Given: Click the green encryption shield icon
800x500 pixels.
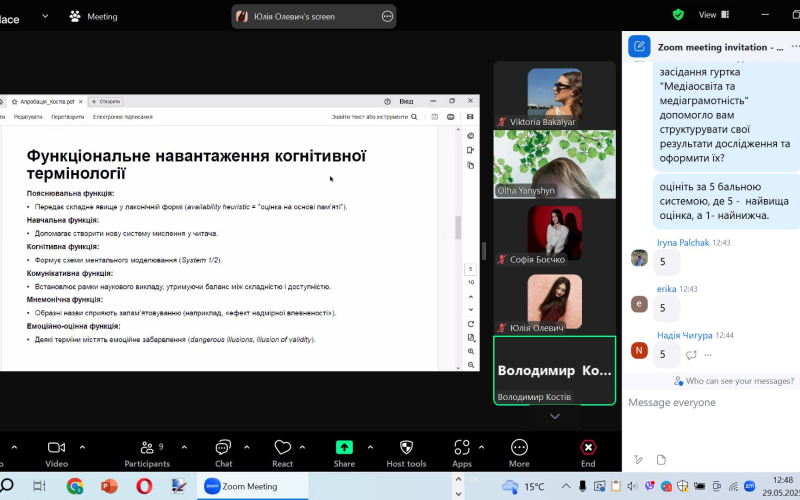Looking at the screenshot, I should pyautogui.click(x=678, y=15).
